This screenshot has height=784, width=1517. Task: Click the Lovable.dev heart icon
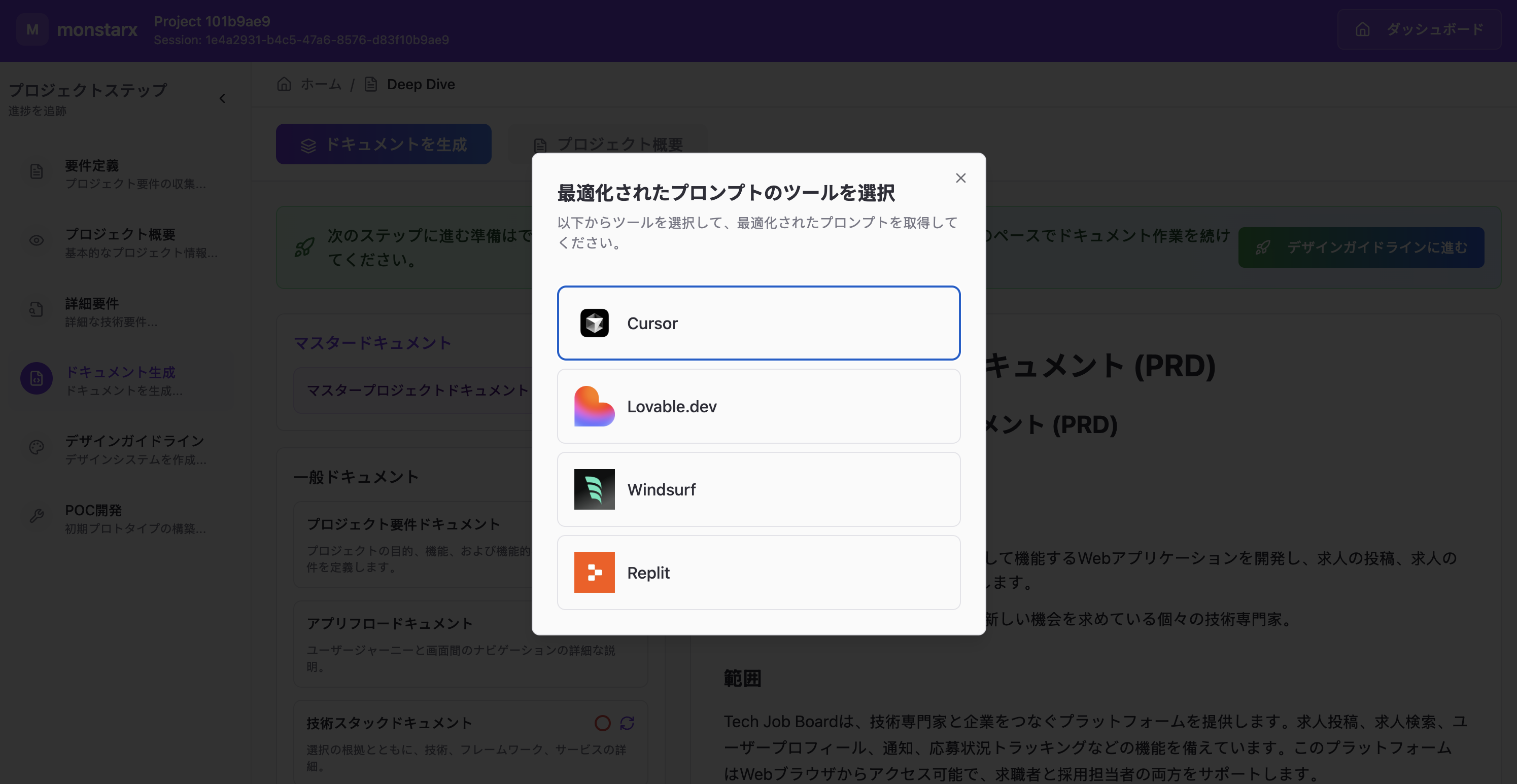point(594,406)
